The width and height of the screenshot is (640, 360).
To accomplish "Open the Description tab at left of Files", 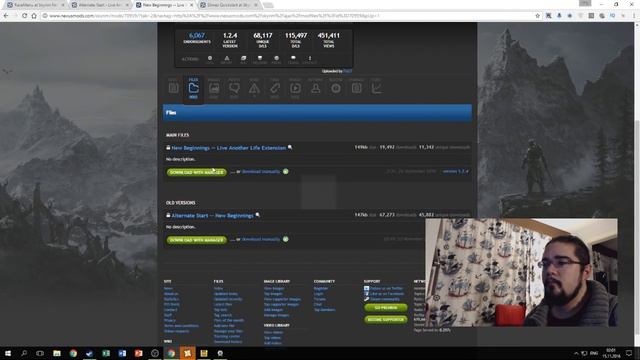I will 173,88.
